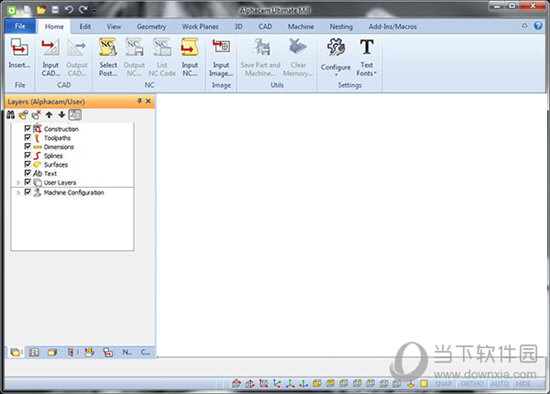Toggle the Text layer checkbox
The width and height of the screenshot is (550, 394).
coord(27,173)
